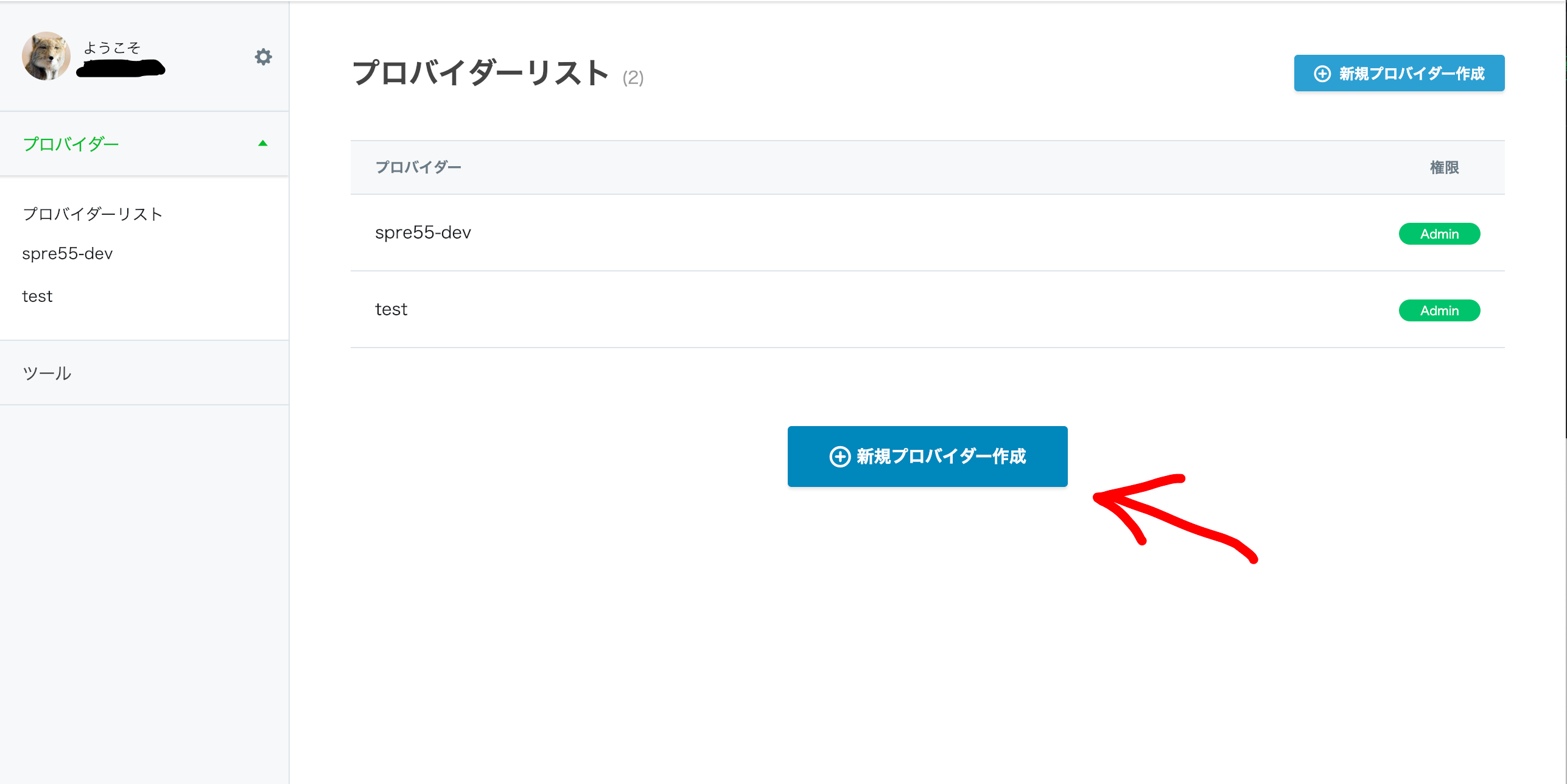Click the center 新規プロバイダー作成 button
Viewport: 1567px width, 784px height.
click(x=927, y=457)
